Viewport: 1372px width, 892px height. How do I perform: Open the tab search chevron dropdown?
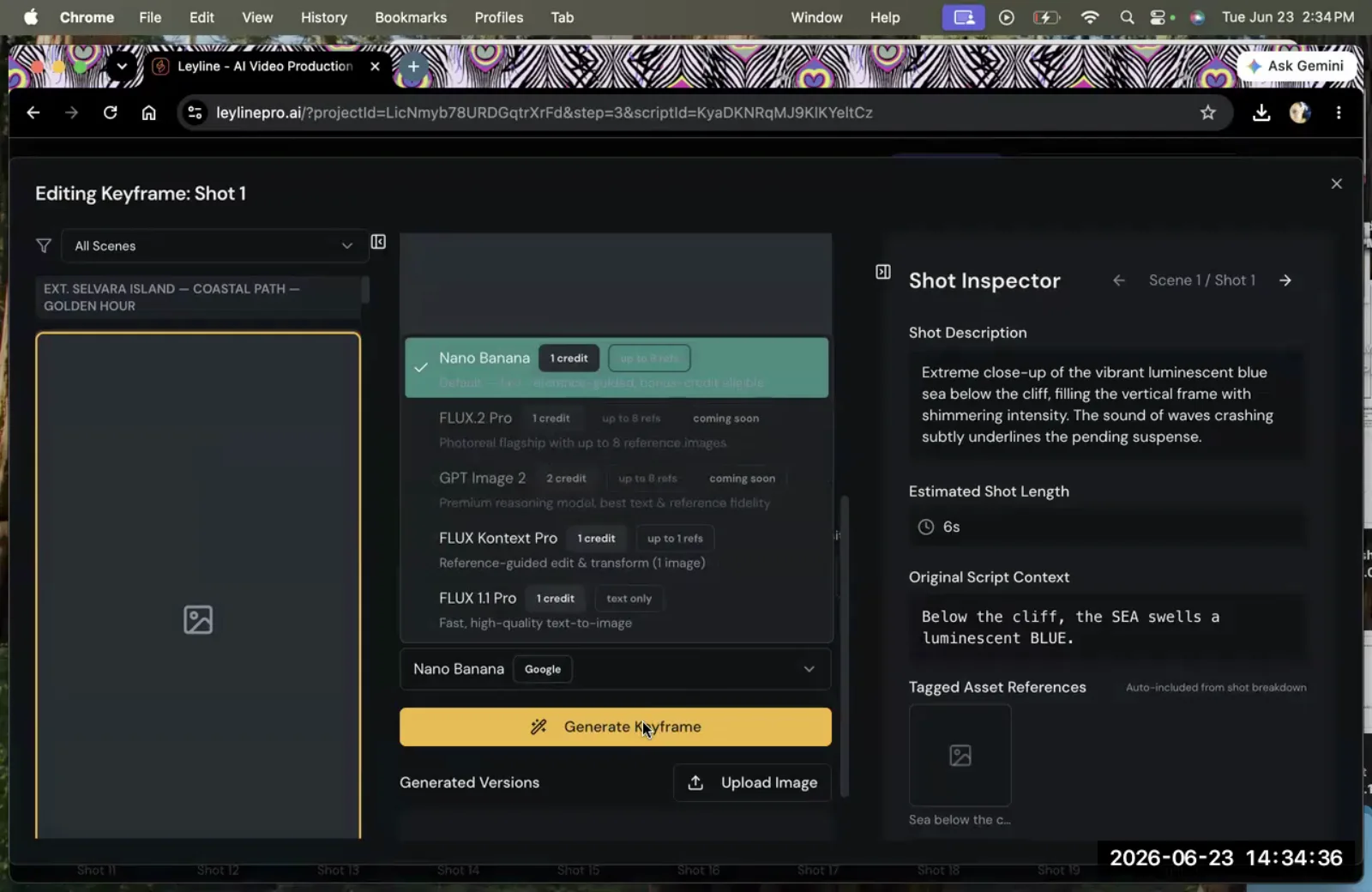122,66
